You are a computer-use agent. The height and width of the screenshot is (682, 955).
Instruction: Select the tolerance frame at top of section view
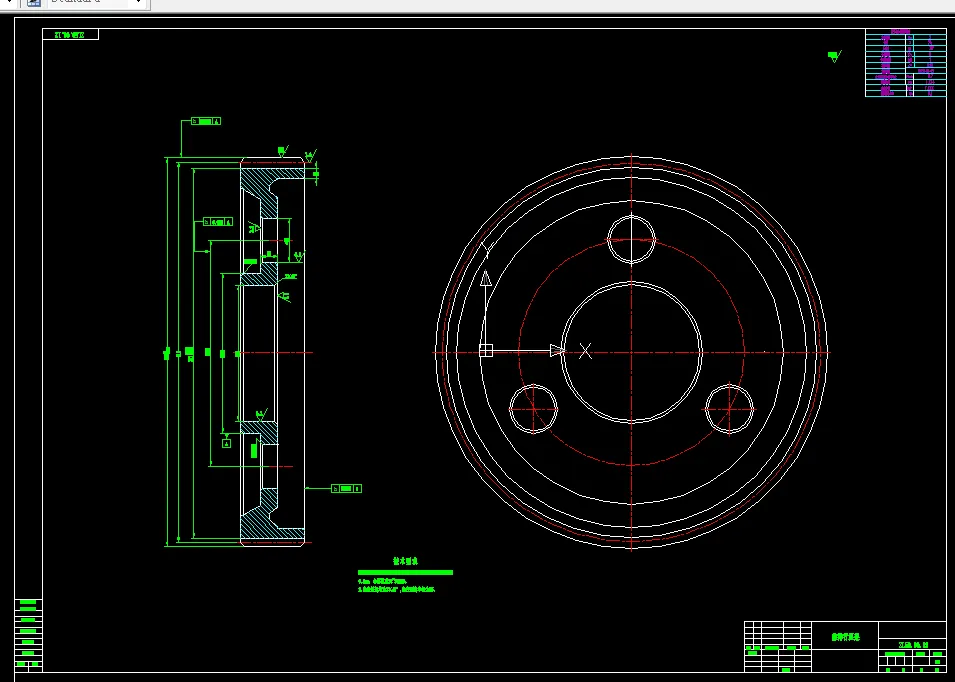pos(206,121)
